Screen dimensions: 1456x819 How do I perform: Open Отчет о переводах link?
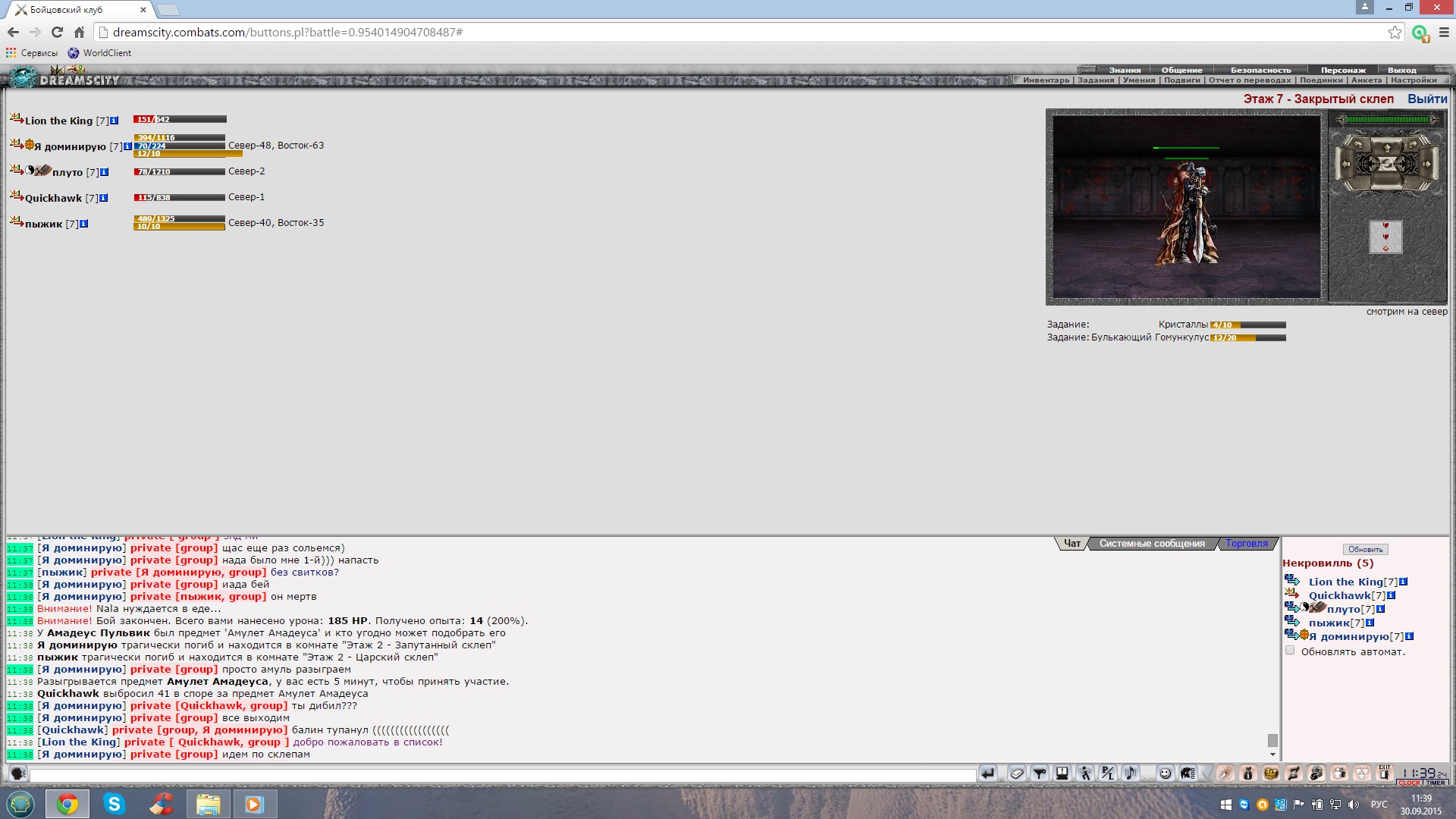[1250, 80]
